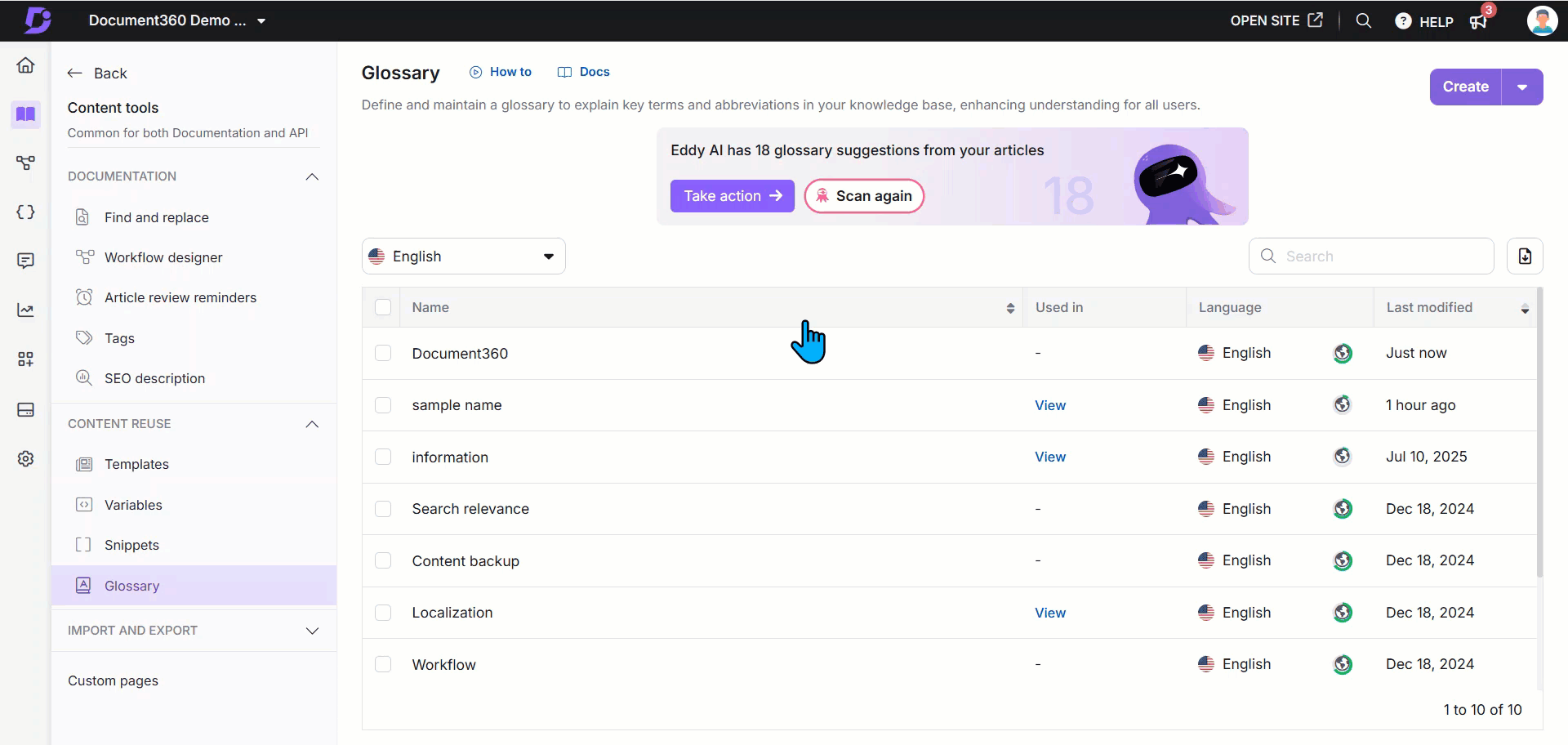
Task: Sort table by Last modified arrows
Action: click(1525, 308)
